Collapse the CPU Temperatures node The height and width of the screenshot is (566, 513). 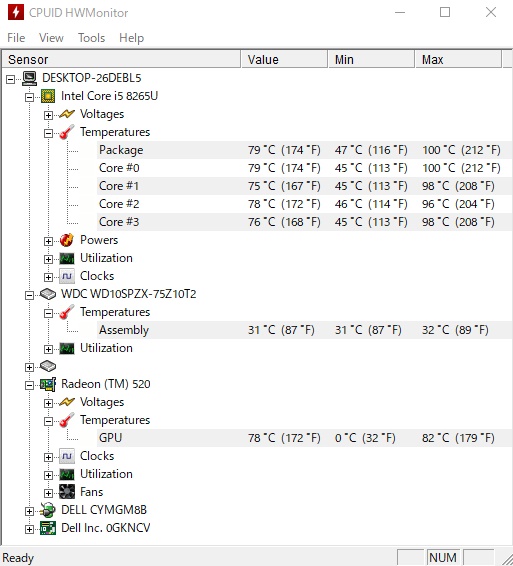pos(48,133)
